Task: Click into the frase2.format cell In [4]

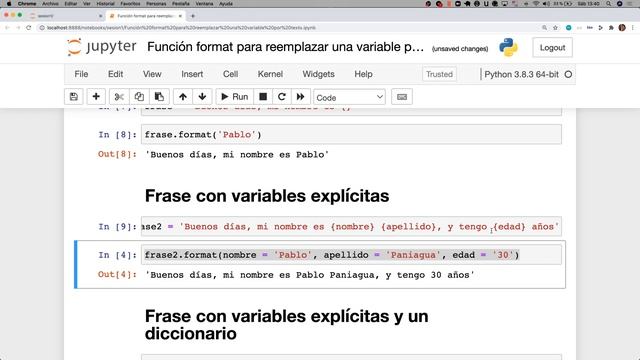Action: (x=351, y=255)
